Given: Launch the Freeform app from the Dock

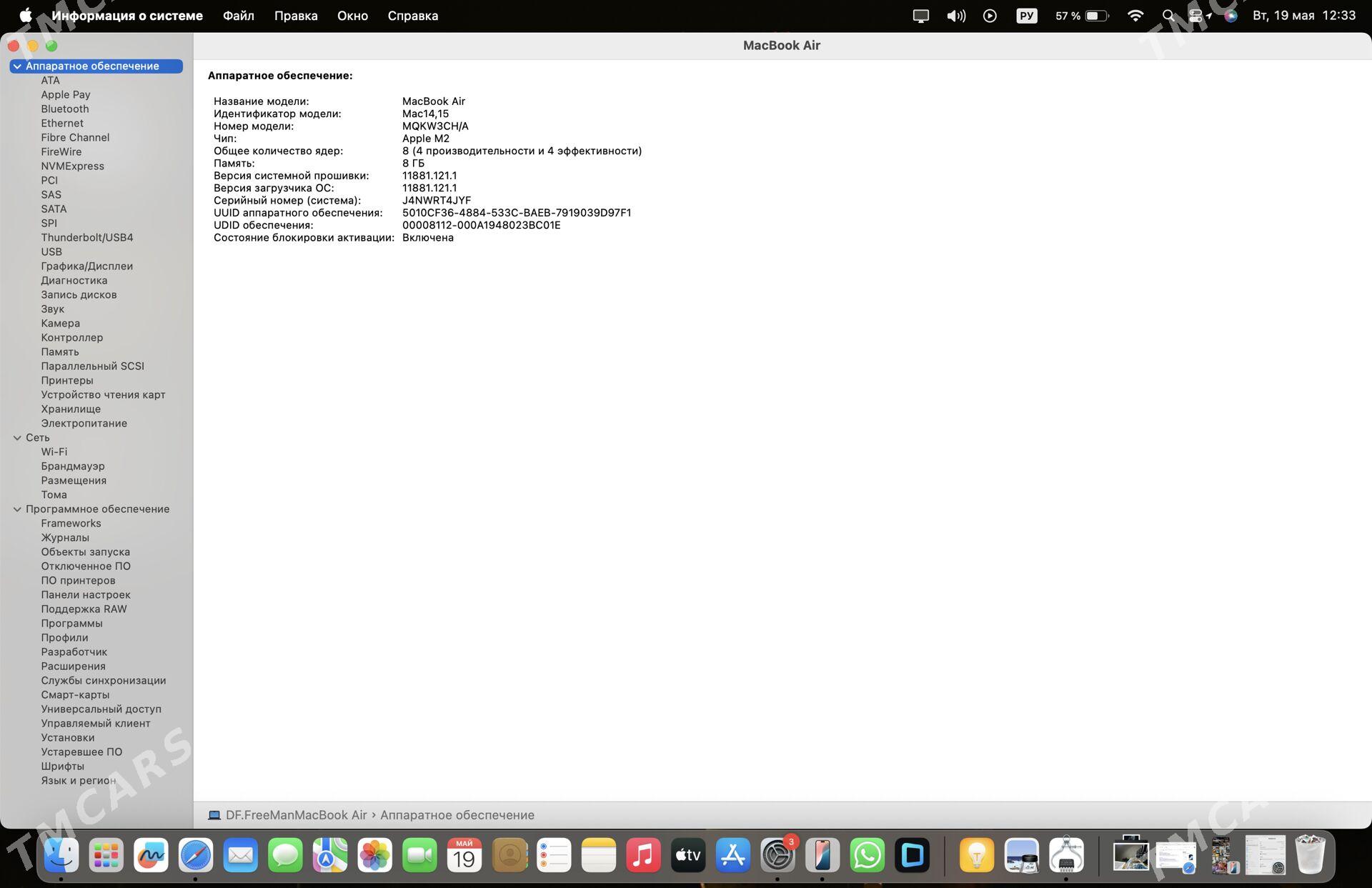Looking at the screenshot, I should pos(151,854).
